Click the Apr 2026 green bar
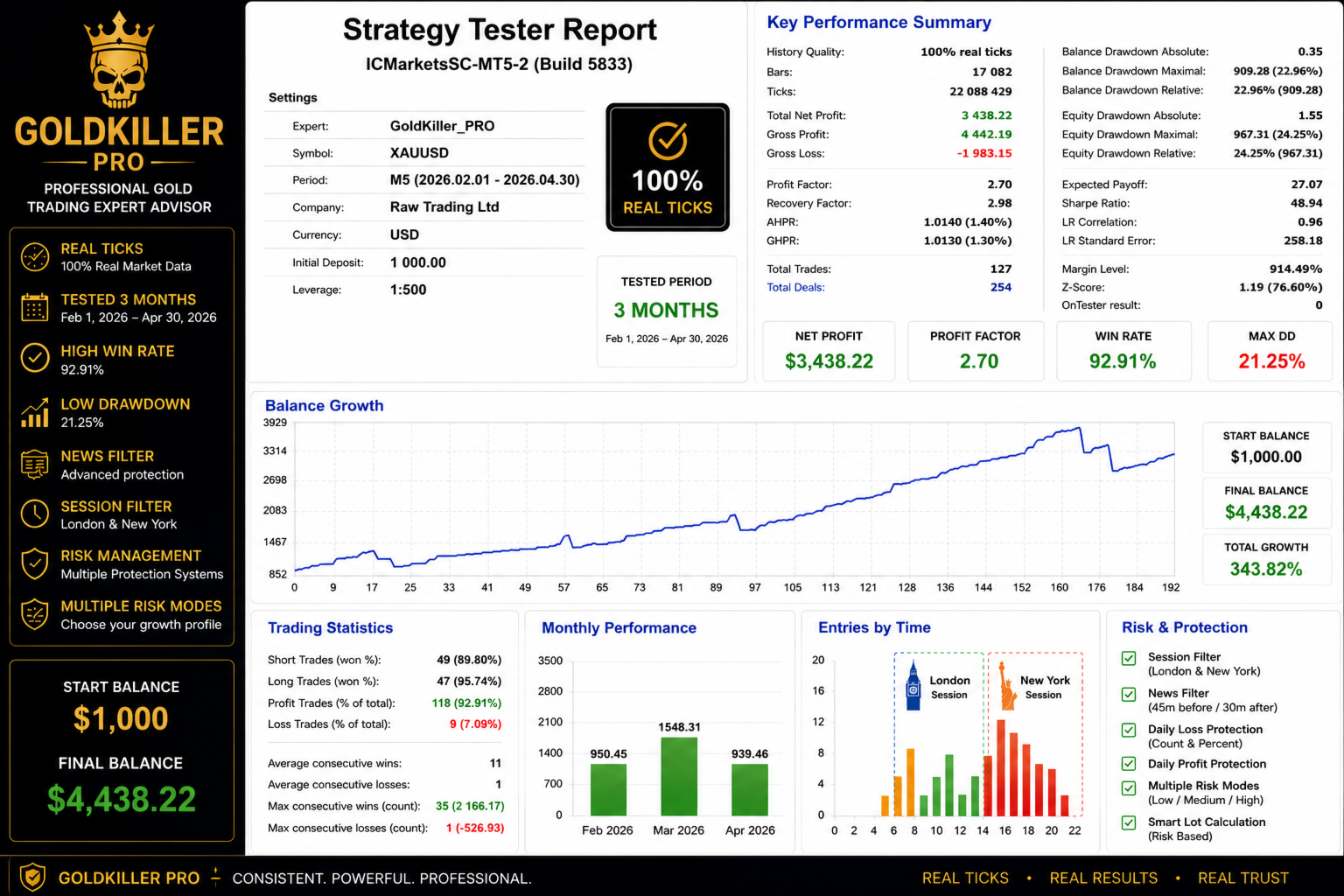This screenshot has height=896, width=1344. pyautogui.click(x=750, y=790)
